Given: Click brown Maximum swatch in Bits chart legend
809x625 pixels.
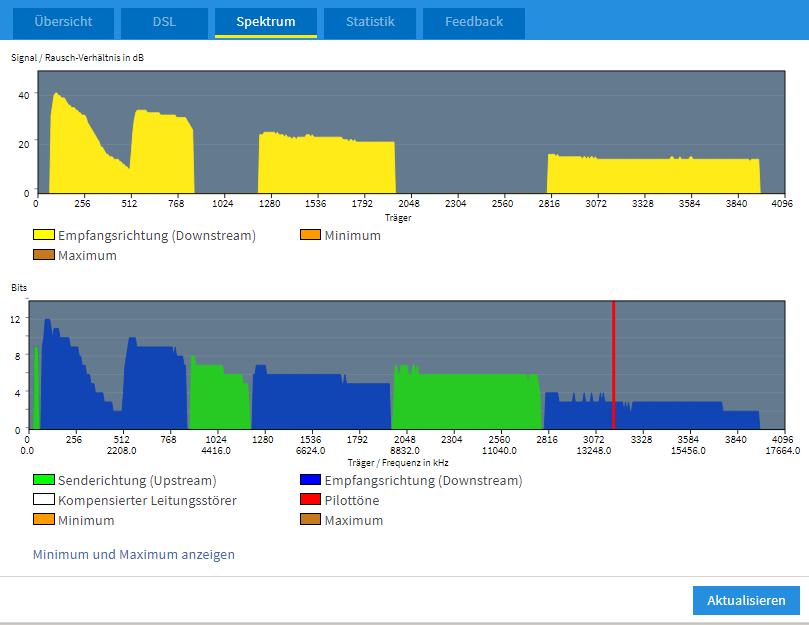Looking at the screenshot, I should tap(310, 521).
